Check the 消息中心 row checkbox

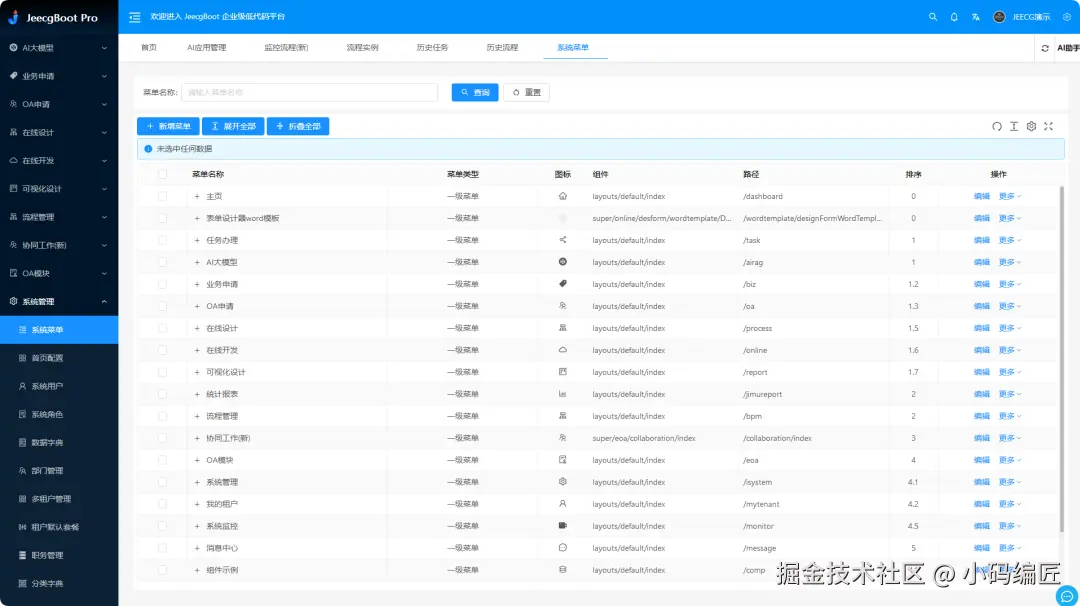tap(163, 547)
